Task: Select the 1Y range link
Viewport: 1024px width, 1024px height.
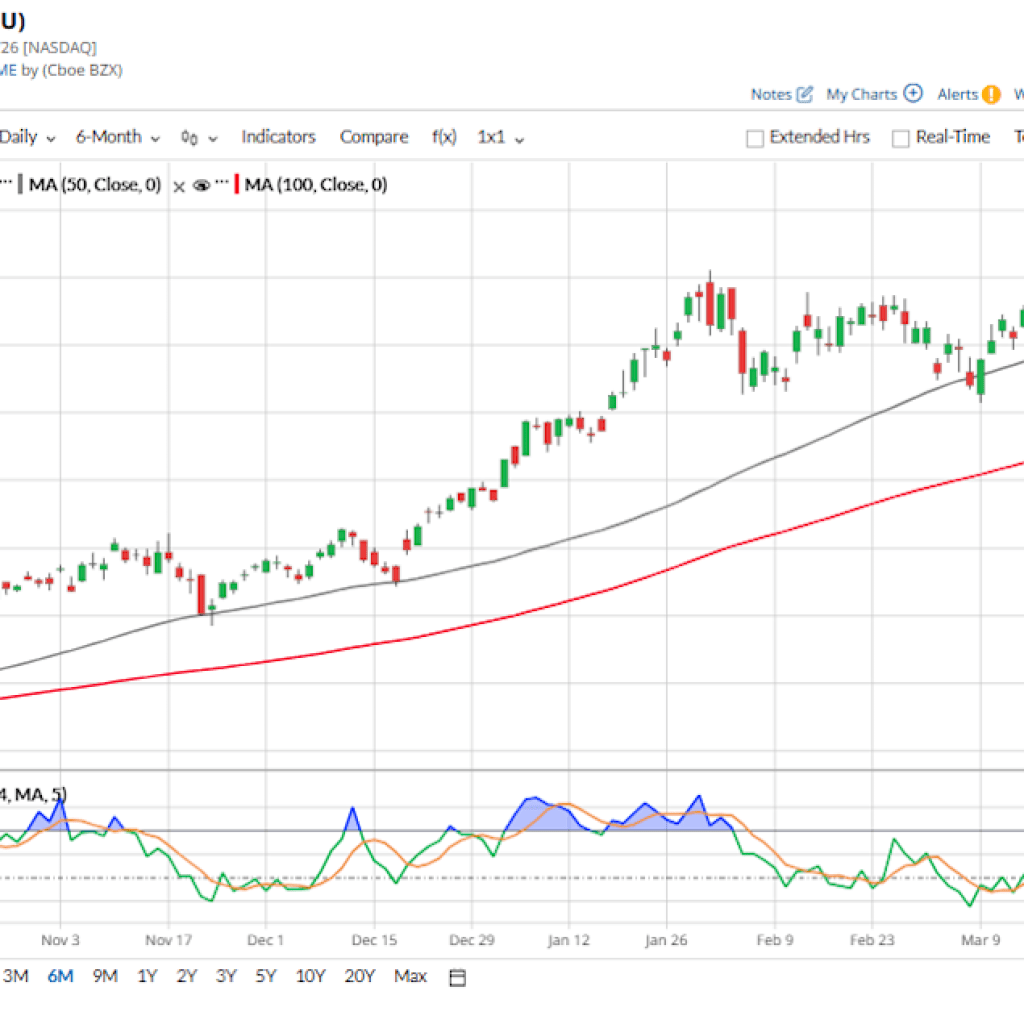Action: point(147,976)
